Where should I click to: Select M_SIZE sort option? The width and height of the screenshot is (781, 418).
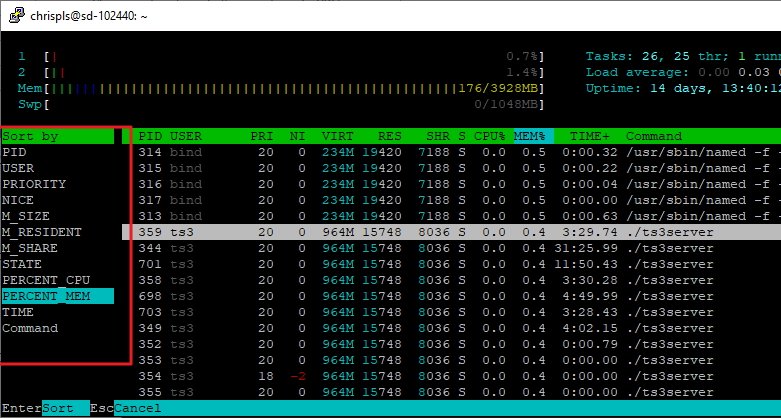(26, 216)
